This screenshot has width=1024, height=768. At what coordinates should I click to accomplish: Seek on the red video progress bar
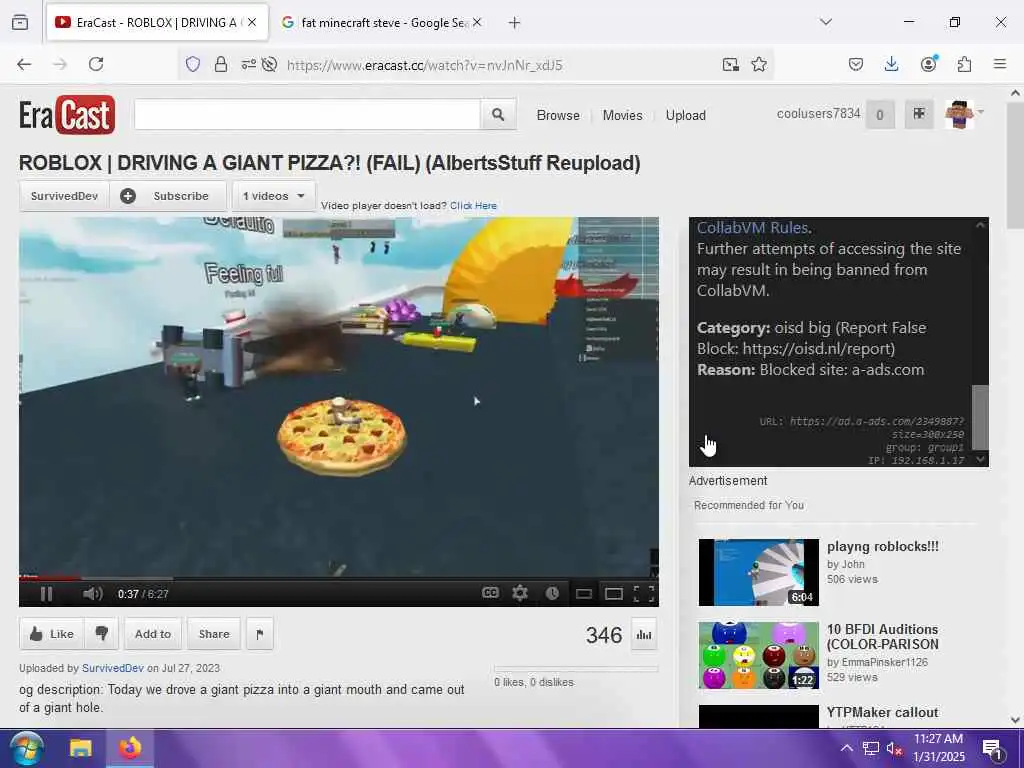pos(50,578)
